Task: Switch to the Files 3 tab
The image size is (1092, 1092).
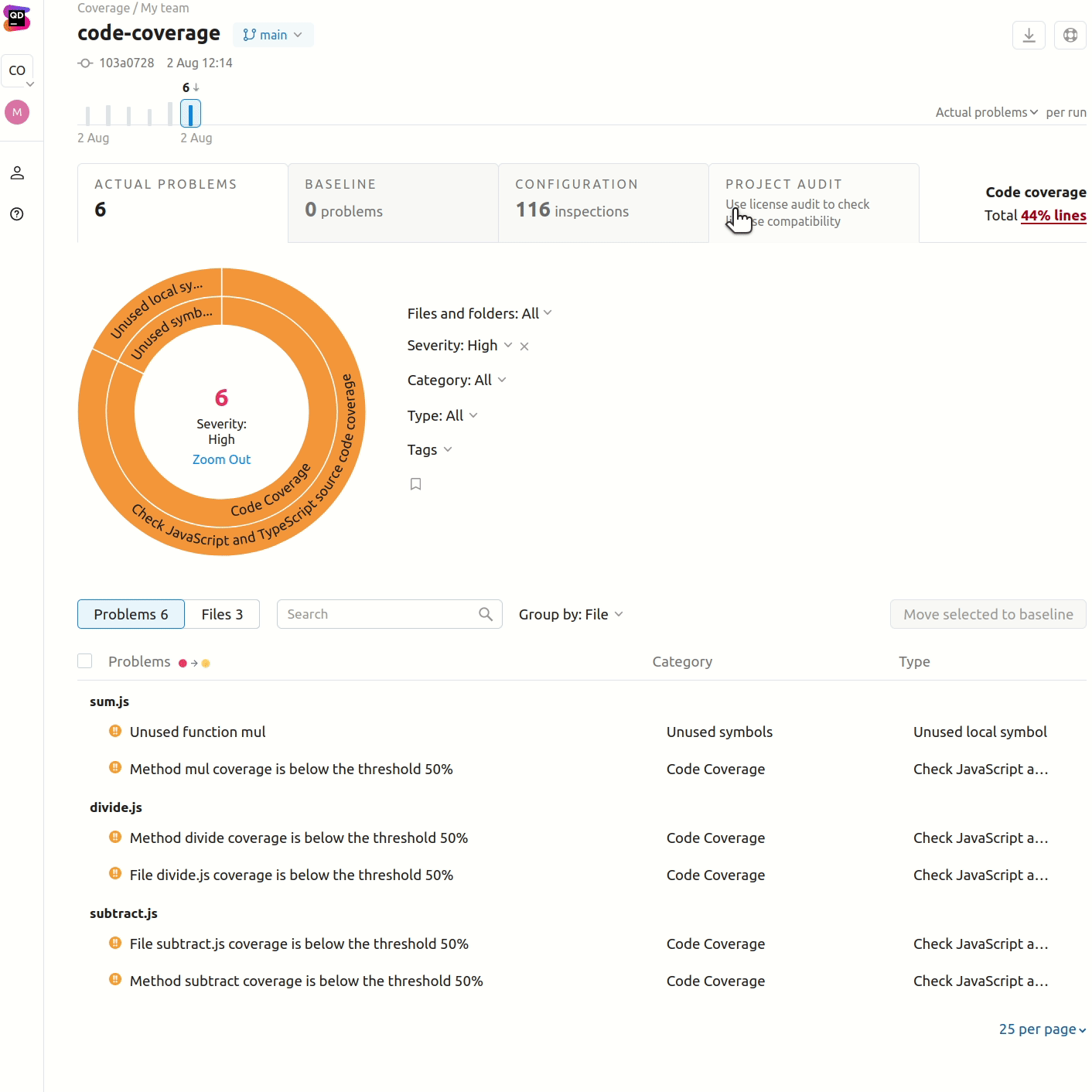Action: coord(222,614)
